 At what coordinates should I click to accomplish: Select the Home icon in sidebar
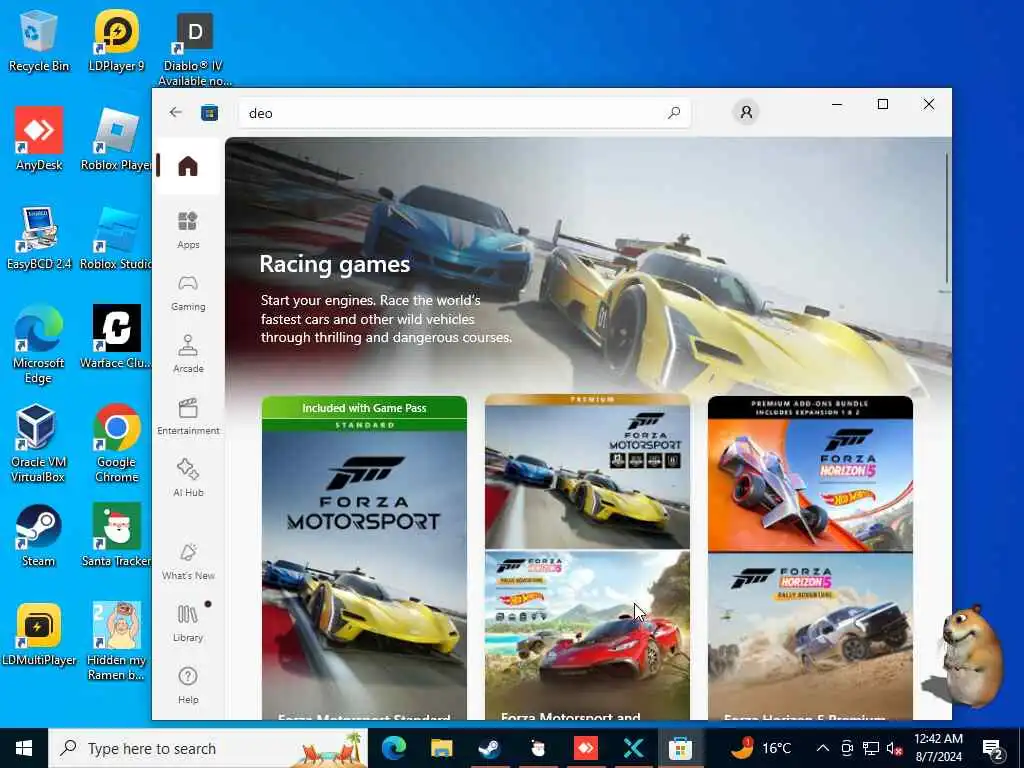(188, 166)
